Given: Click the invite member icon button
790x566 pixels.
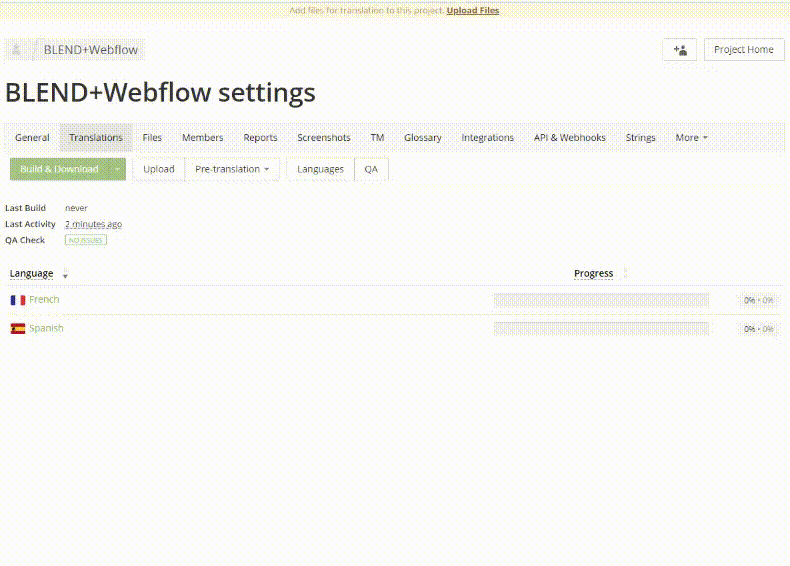Looking at the screenshot, I should pyautogui.click(x=680, y=50).
